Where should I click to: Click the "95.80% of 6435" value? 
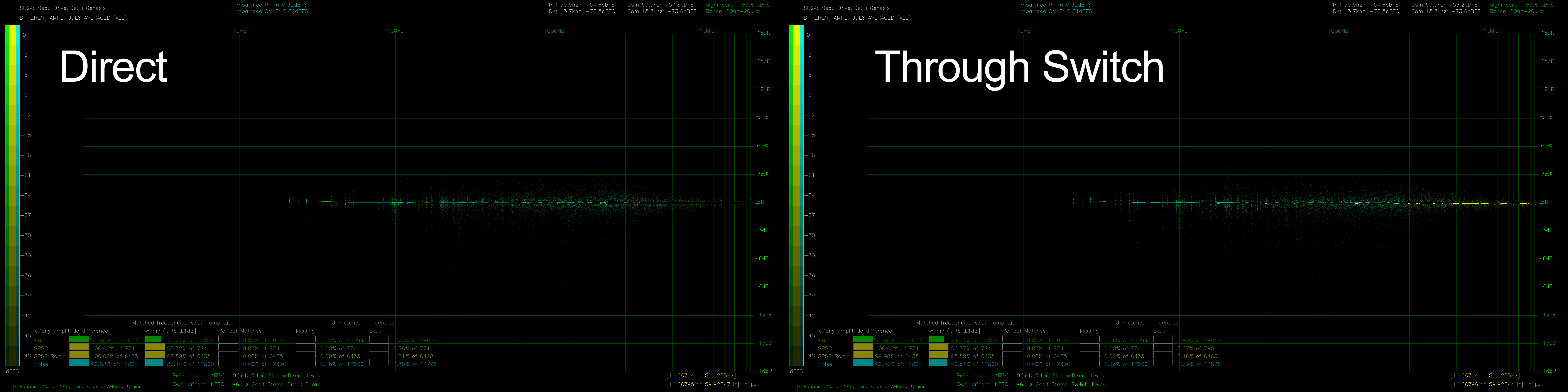coord(973,357)
